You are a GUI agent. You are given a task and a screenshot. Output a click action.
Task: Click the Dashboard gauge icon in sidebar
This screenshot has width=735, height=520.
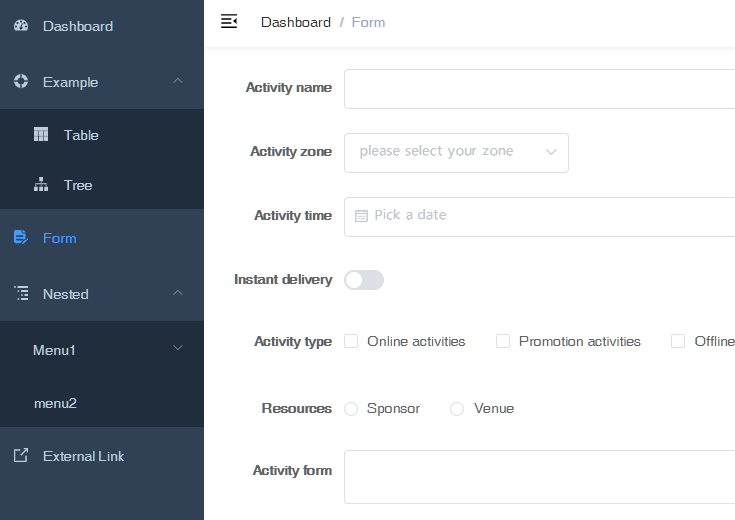pyautogui.click(x=21, y=26)
